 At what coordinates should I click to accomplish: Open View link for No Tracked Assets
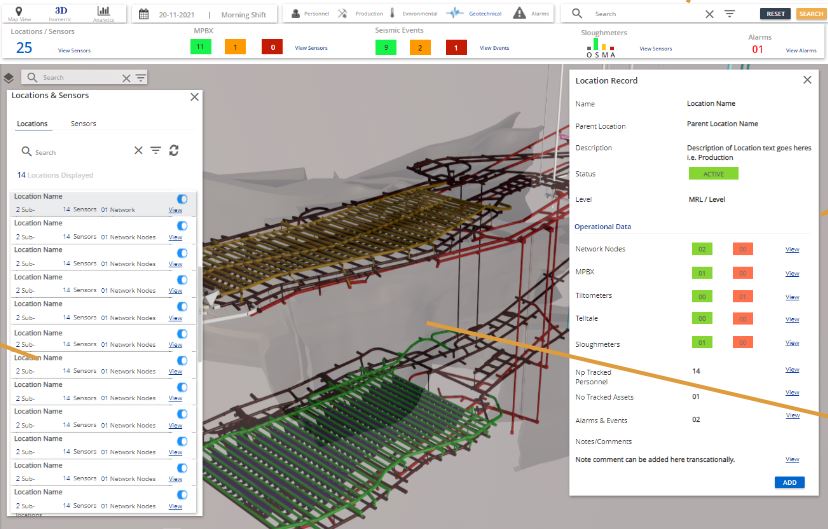pos(792,392)
